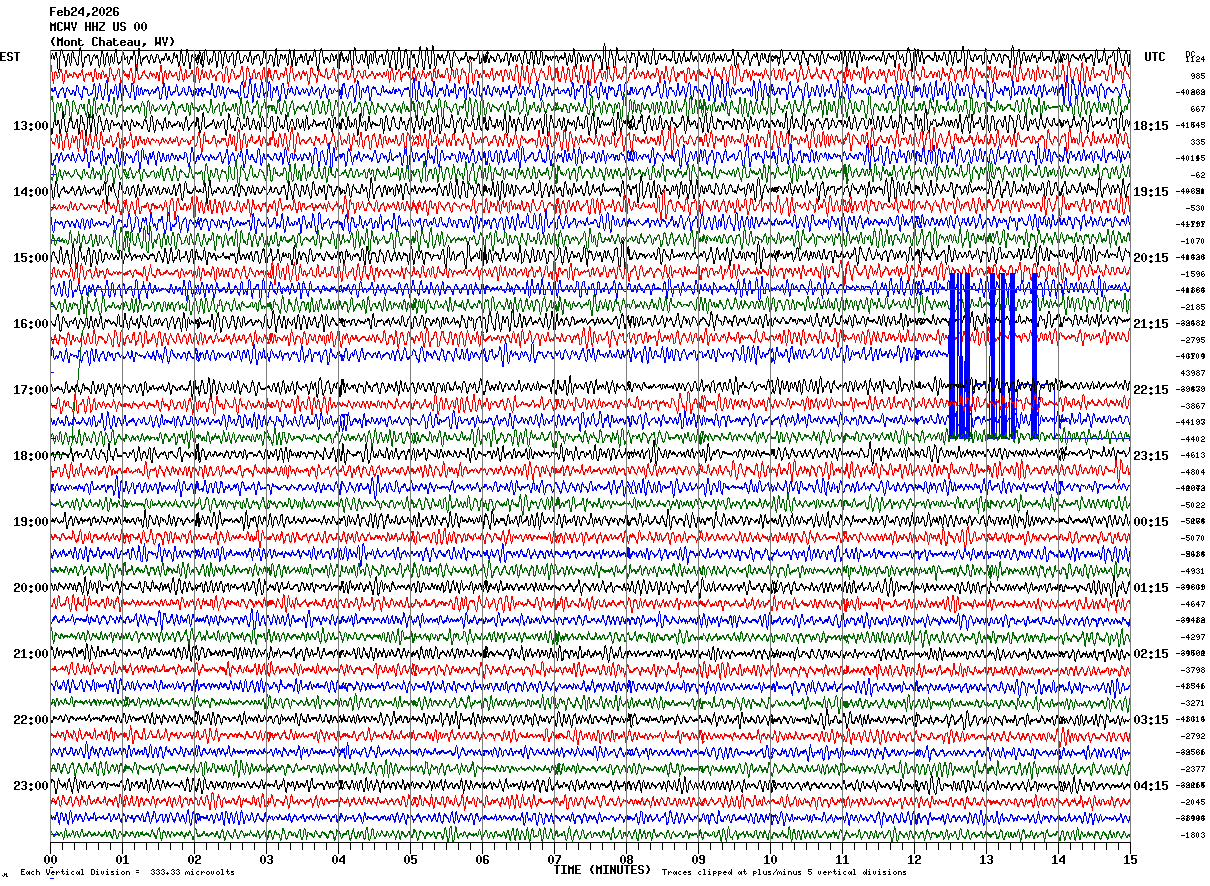Click minute 03 on the time axis
Screen dimensions: 1210x886
click(266, 859)
